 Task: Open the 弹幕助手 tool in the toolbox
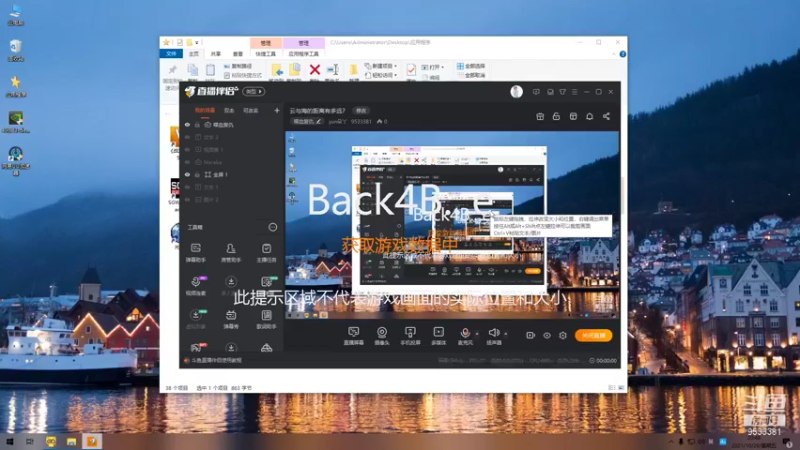point(195,252)
